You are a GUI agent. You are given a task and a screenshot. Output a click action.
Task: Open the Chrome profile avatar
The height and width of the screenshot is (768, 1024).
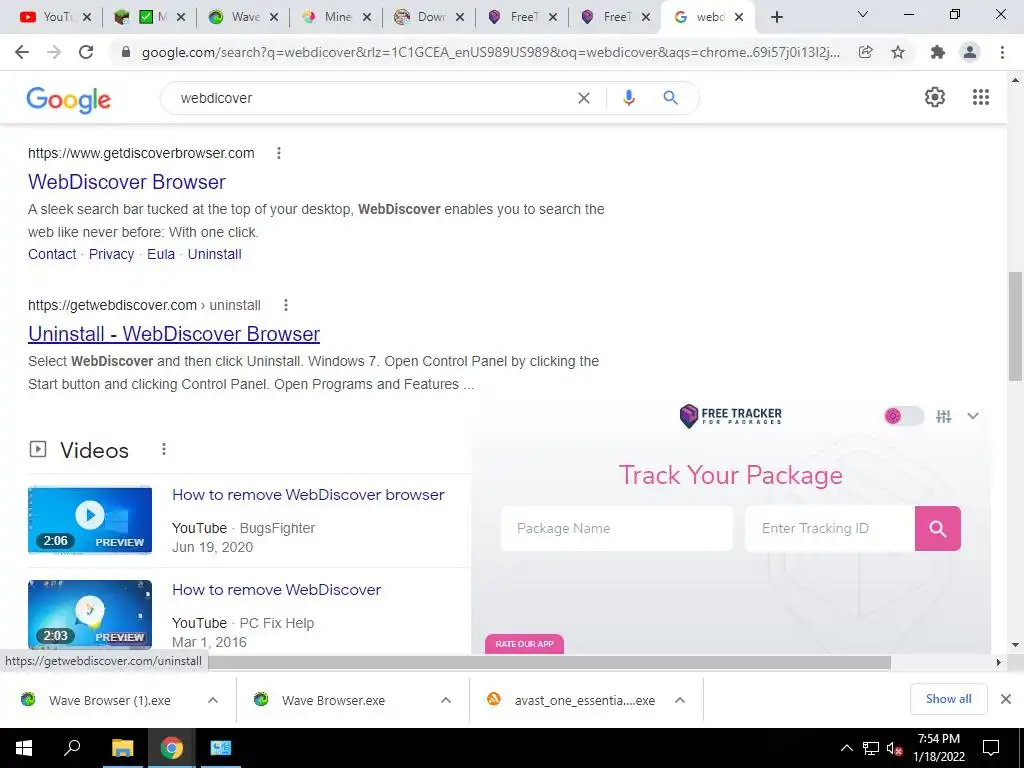(970, 52)
